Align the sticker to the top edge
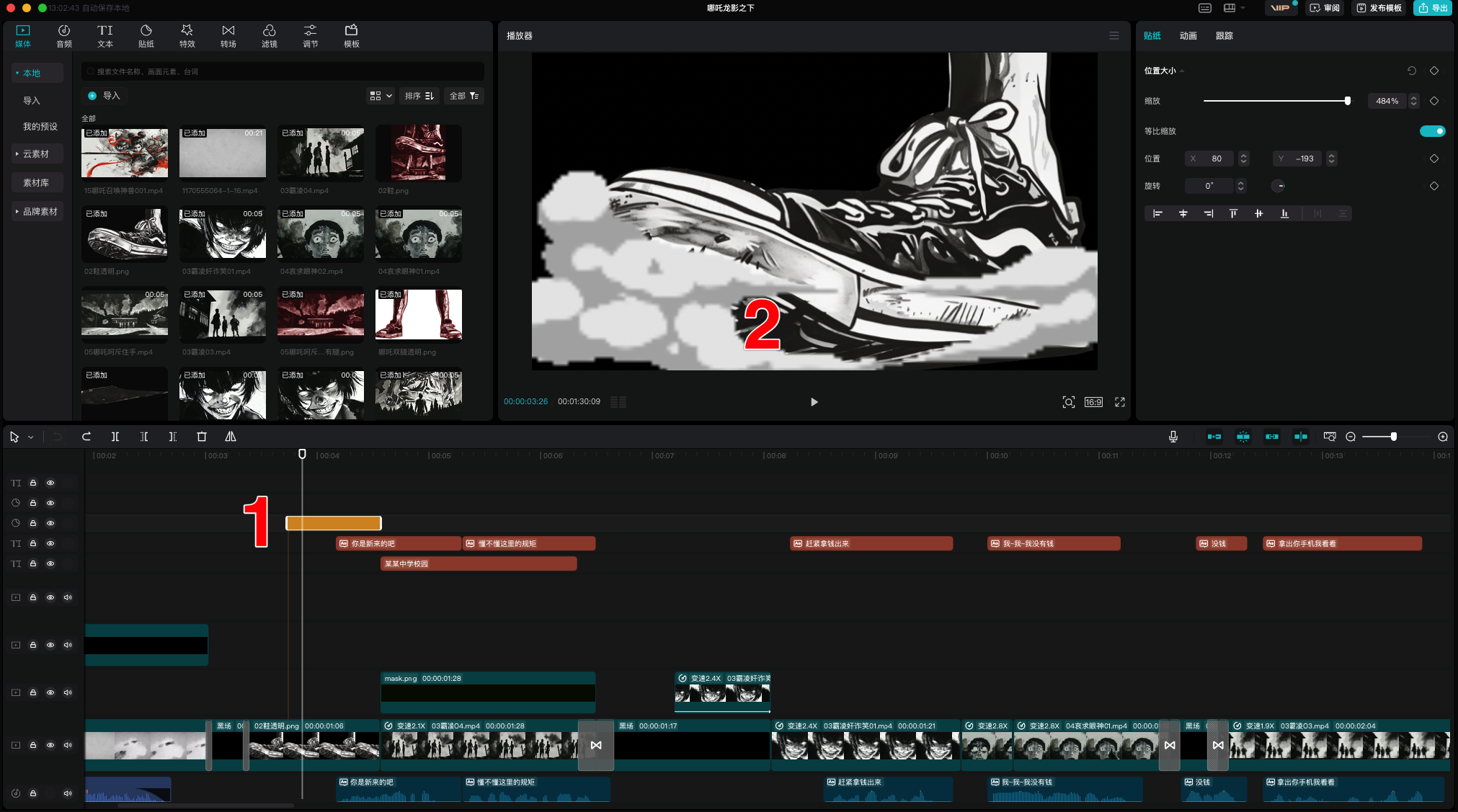Viewport: 1458px width, 812px height. pos(1233,213)
